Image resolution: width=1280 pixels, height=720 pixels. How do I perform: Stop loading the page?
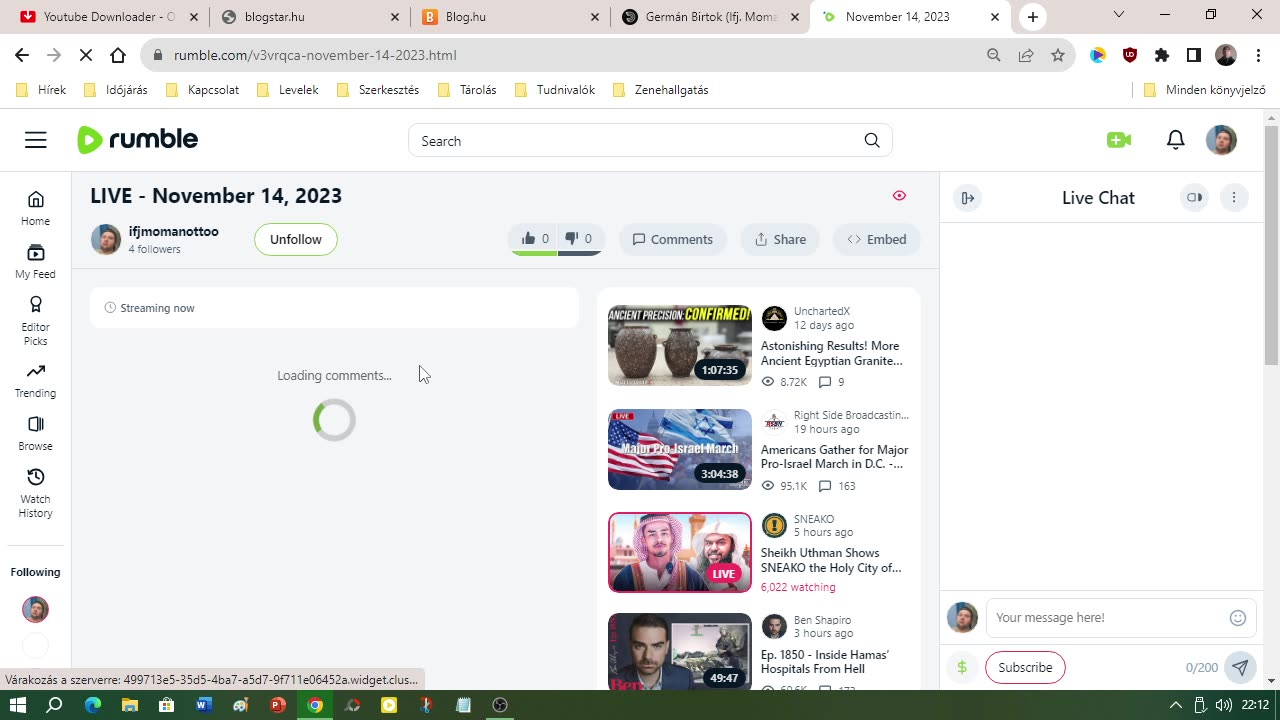85,56
